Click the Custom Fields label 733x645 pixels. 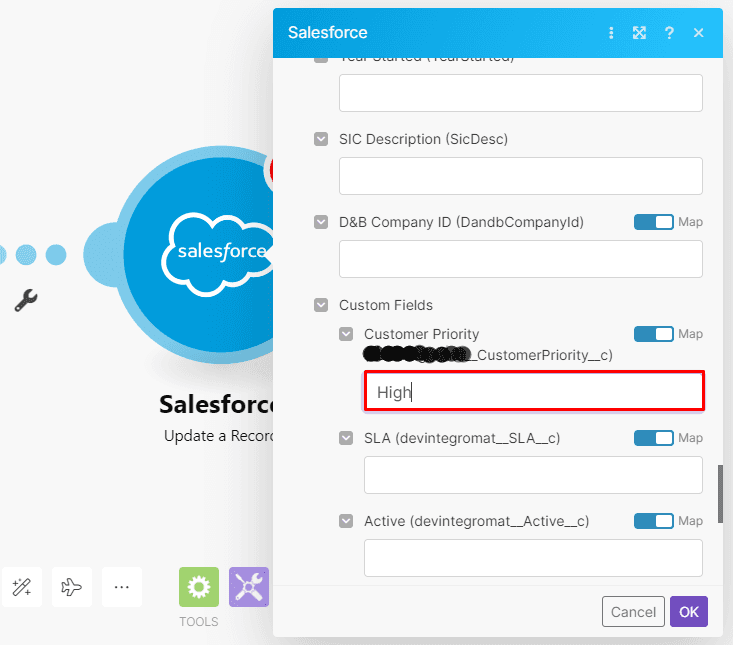click(x=386, y=305)
